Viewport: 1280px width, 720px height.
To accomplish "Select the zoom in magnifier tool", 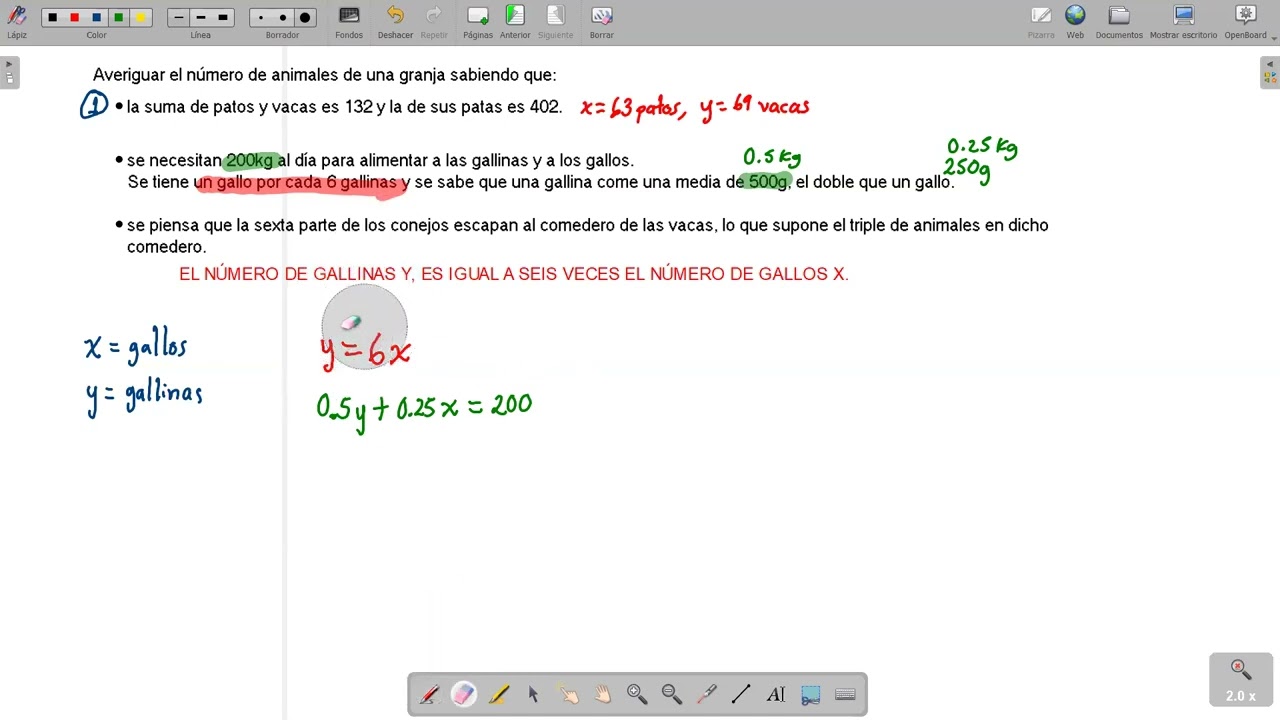I will click(637, 694).
